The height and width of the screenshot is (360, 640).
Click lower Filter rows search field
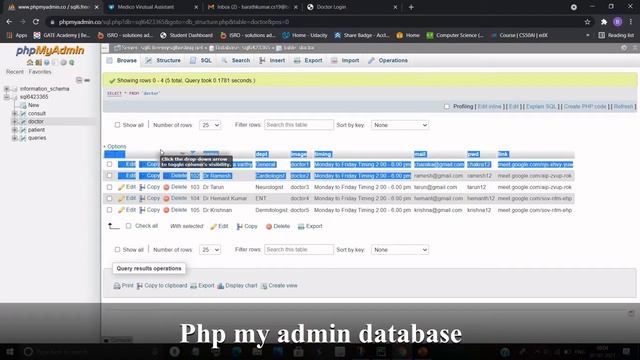coord(299,249)
